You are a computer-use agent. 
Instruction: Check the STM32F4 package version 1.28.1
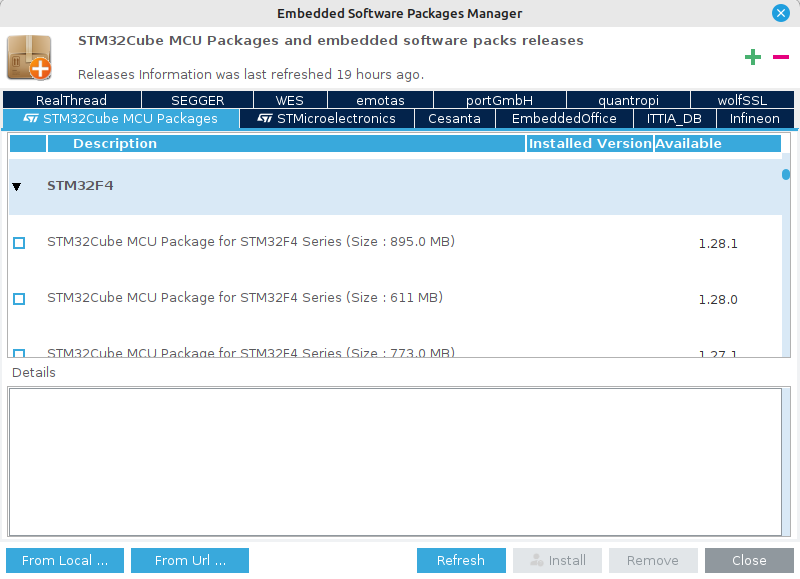(x=19, y=243)
